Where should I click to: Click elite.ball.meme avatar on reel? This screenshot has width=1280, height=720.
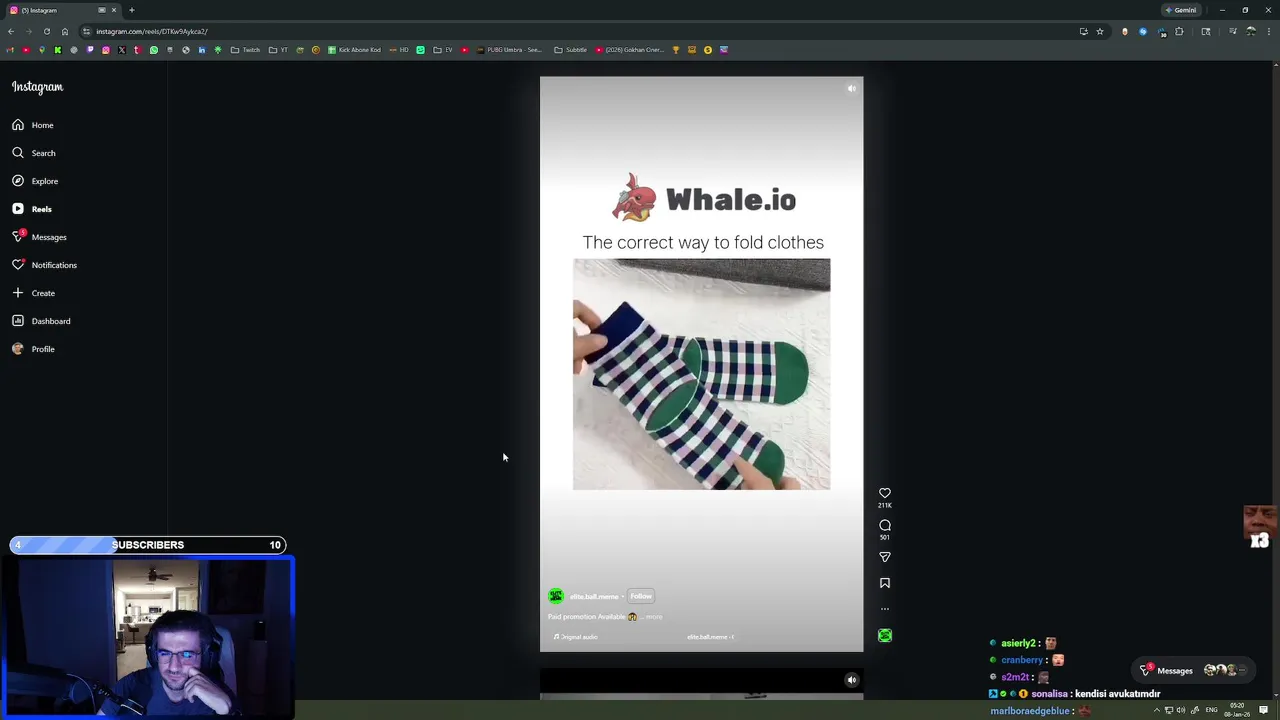click(556, 596)
